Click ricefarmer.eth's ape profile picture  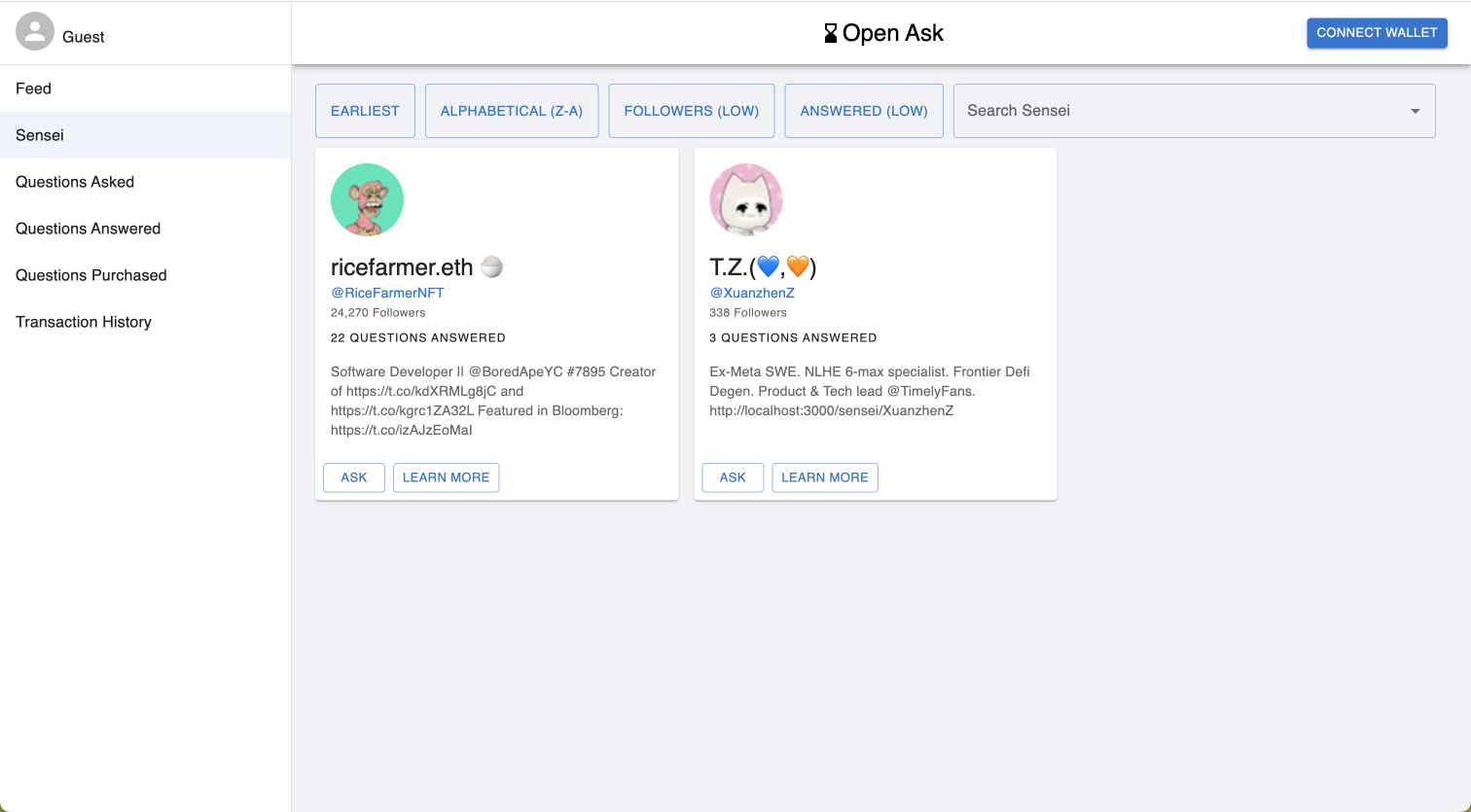(x=367, y=199)
